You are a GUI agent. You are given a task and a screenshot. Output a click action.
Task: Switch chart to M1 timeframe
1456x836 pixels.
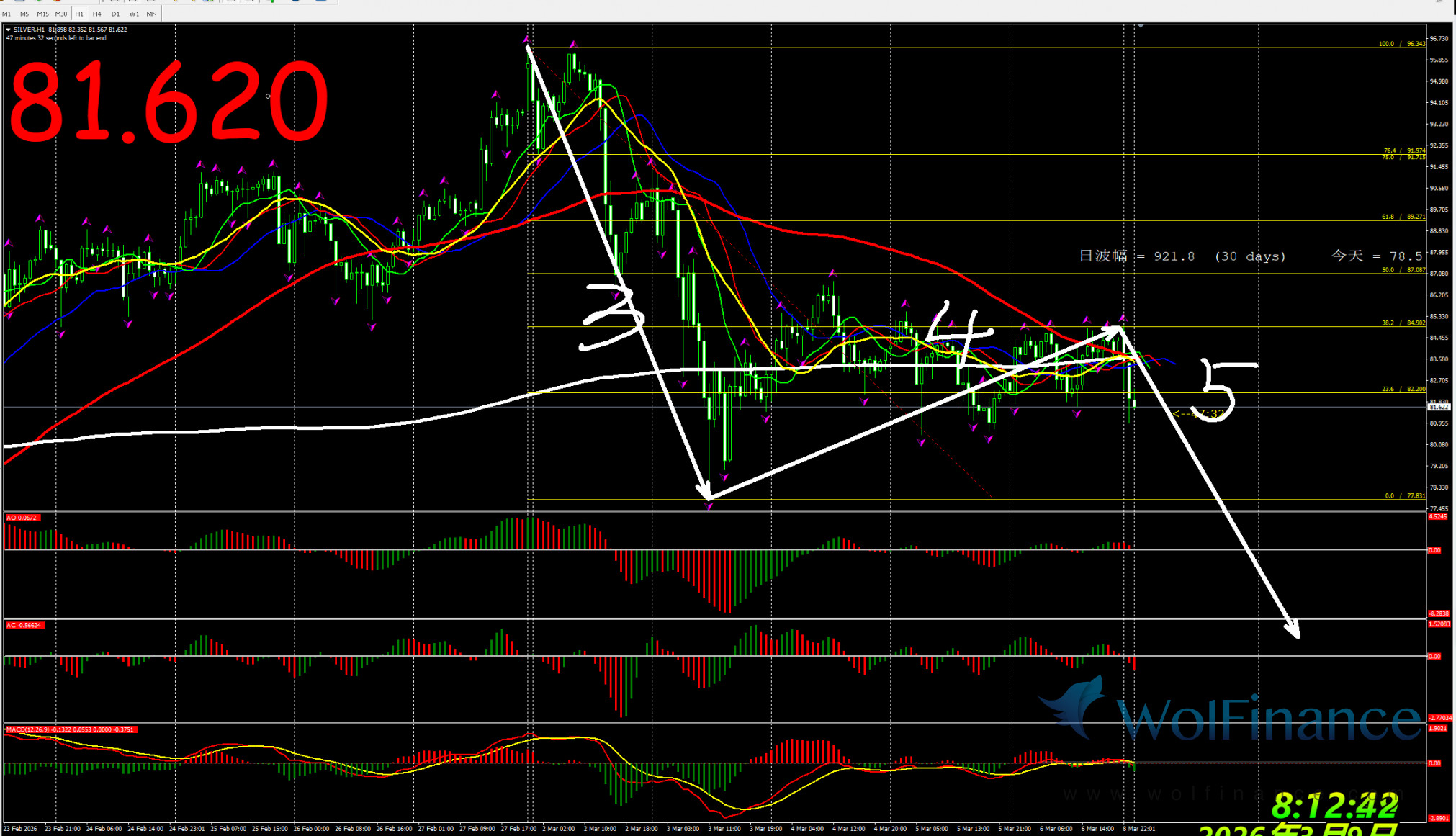tap(7, 14)
